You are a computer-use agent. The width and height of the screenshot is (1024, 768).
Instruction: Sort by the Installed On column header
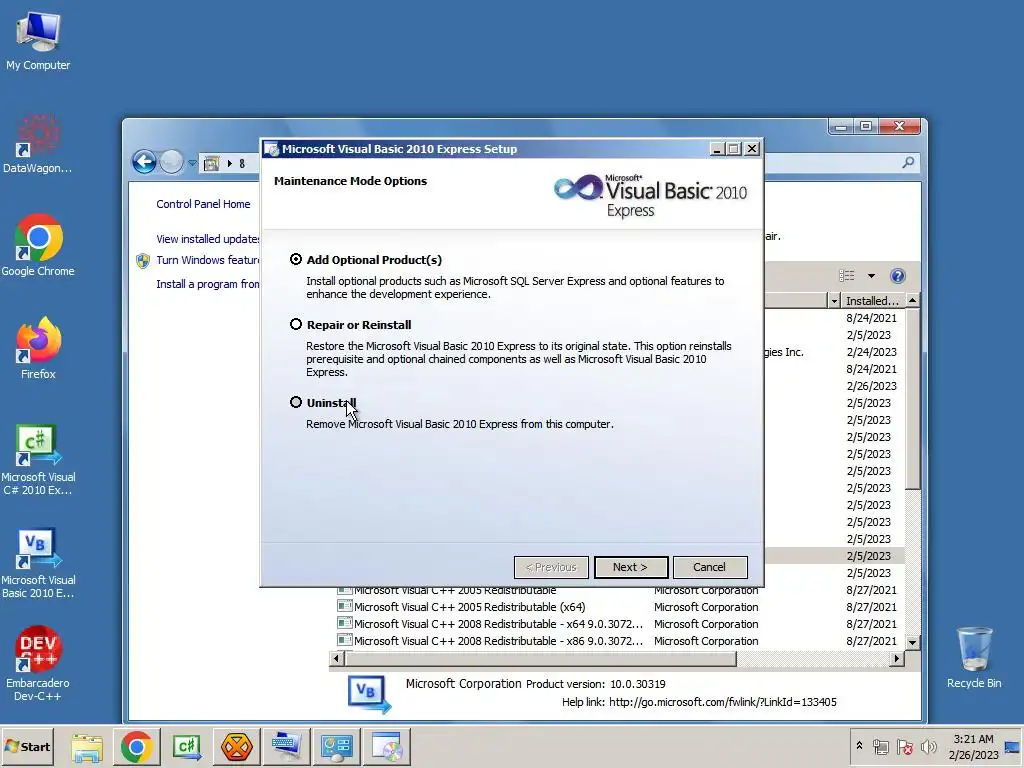tap(872, 300)
